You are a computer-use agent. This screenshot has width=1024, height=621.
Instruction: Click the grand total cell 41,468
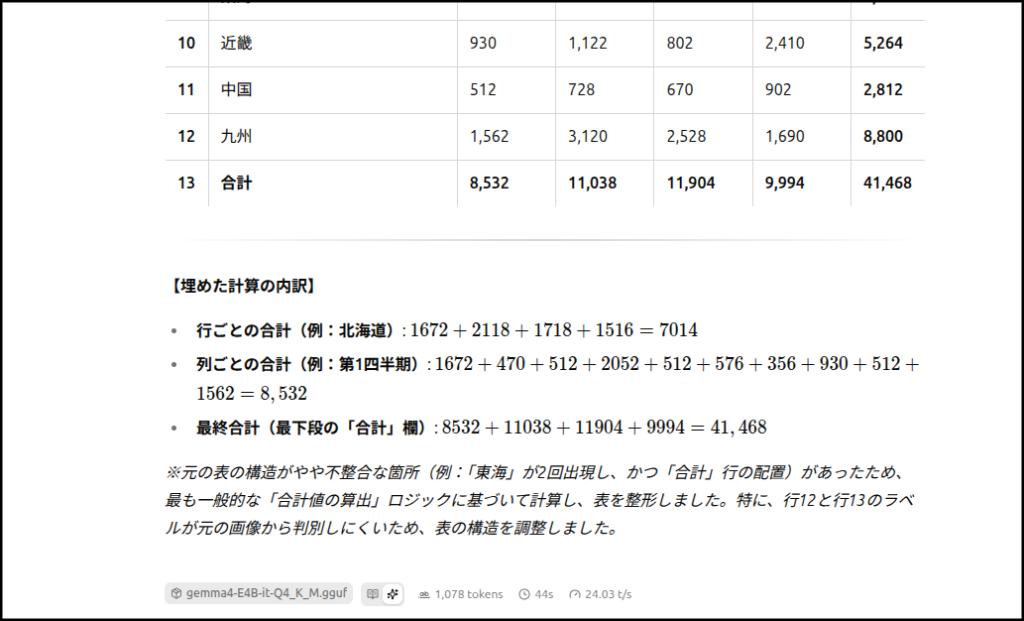tap(887, 183)
